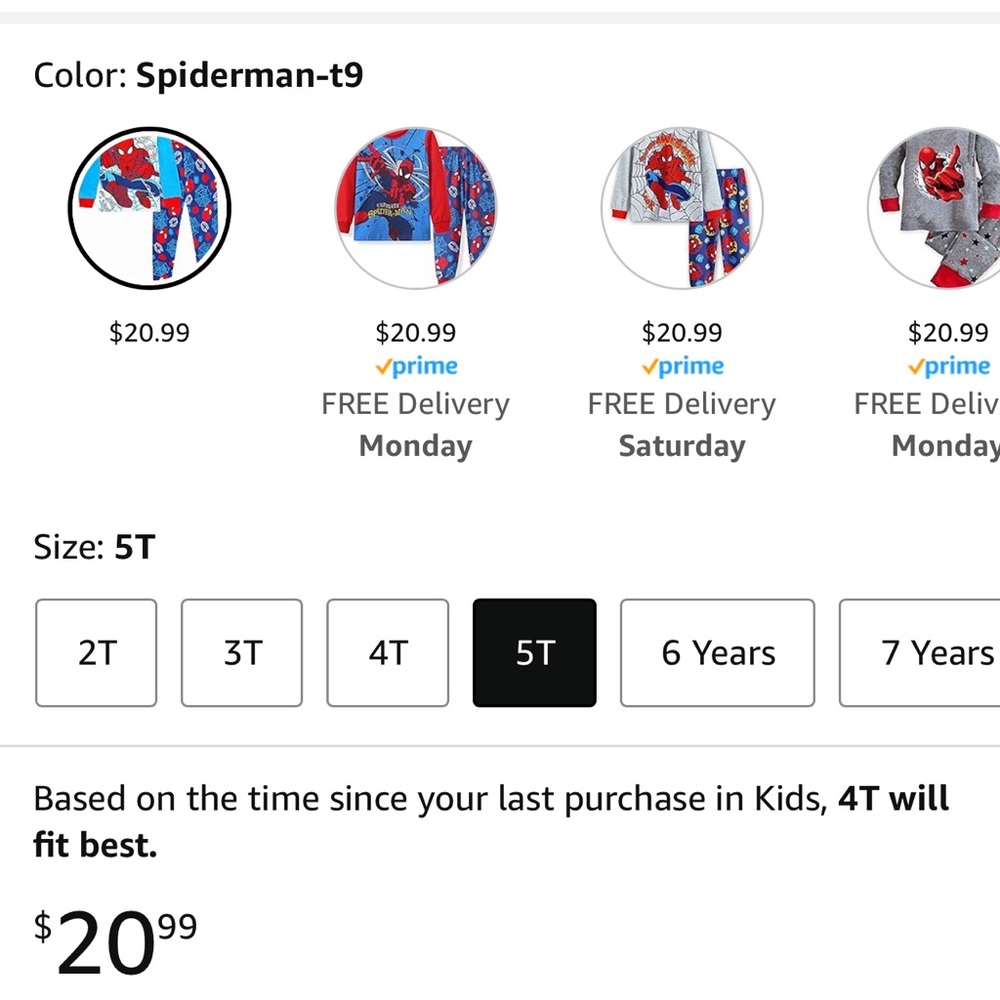This screenshot has width=1000, height=1000.
Task: Select the recommended 4T size
Action: click(387, 652)
